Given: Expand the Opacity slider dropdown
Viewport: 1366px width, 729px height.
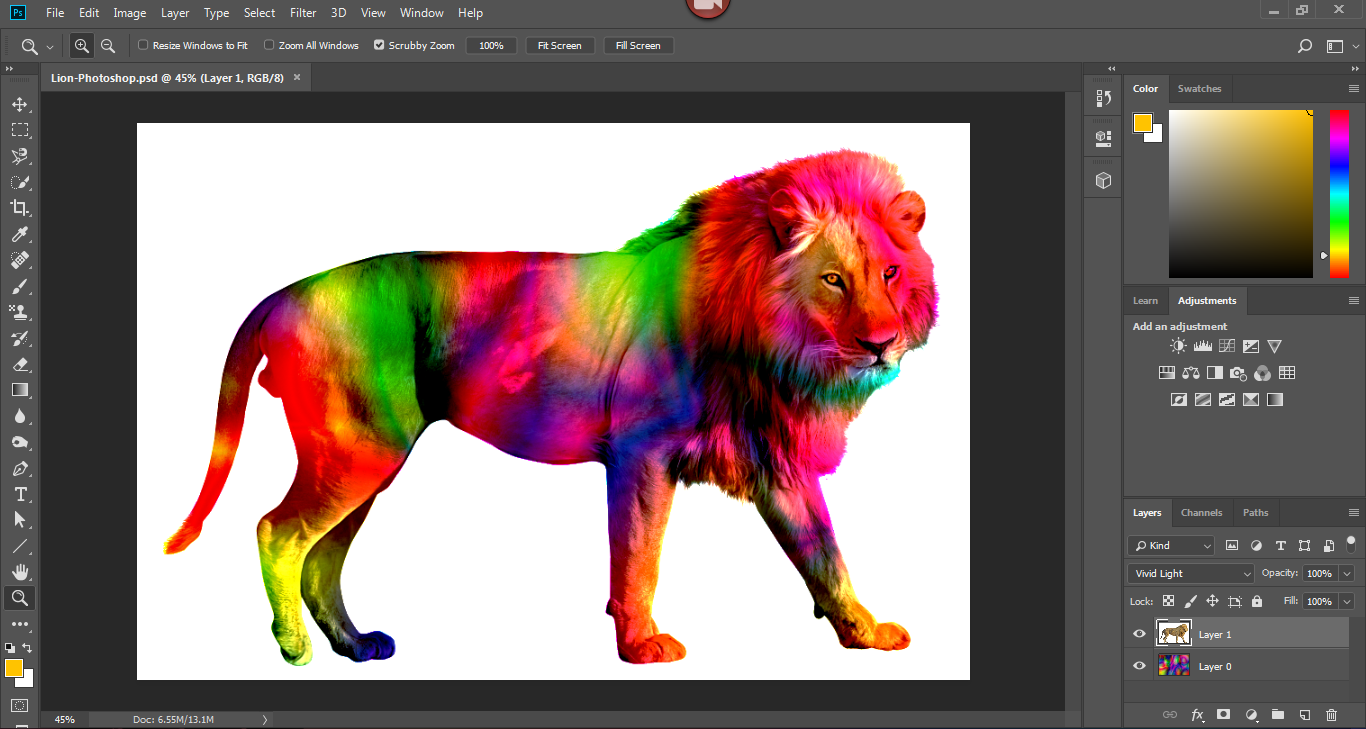Looking at the screenshot, I should pos(1347,574).
